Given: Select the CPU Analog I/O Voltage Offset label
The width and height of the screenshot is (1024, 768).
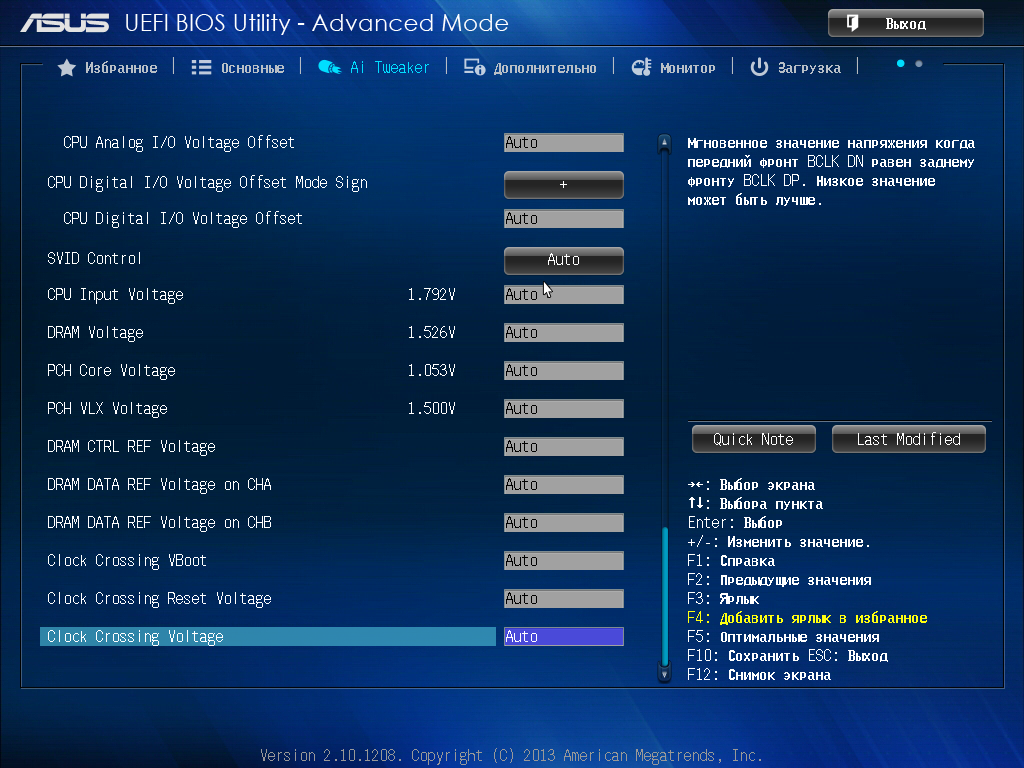Looking at the screenshot, I should (x=178, y=143).
